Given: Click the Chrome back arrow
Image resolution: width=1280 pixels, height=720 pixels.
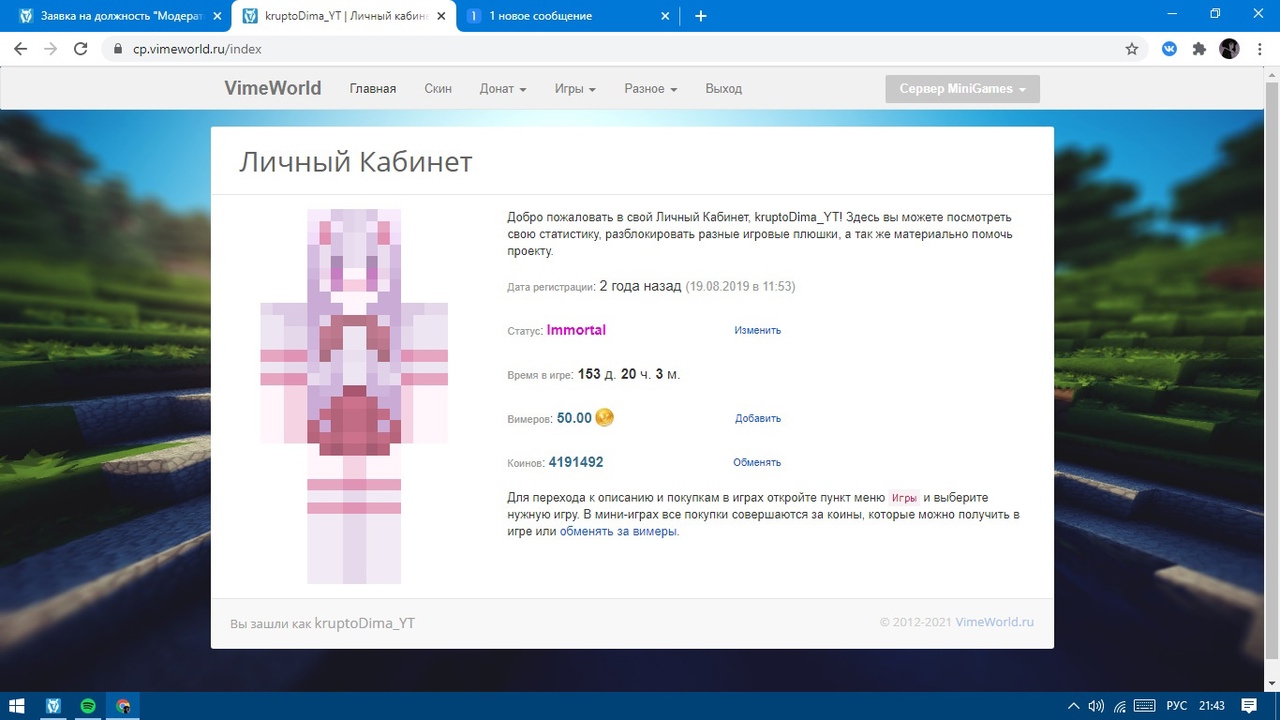Looking at the screenshot, I should click(x=20, y=48).
